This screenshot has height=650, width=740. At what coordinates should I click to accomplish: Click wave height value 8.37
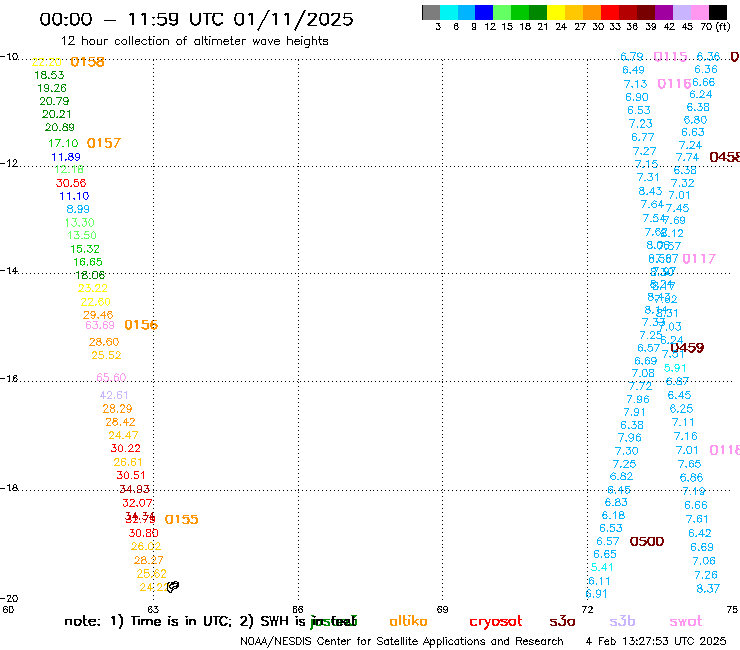pyautogui.click(x=708, y=589)
